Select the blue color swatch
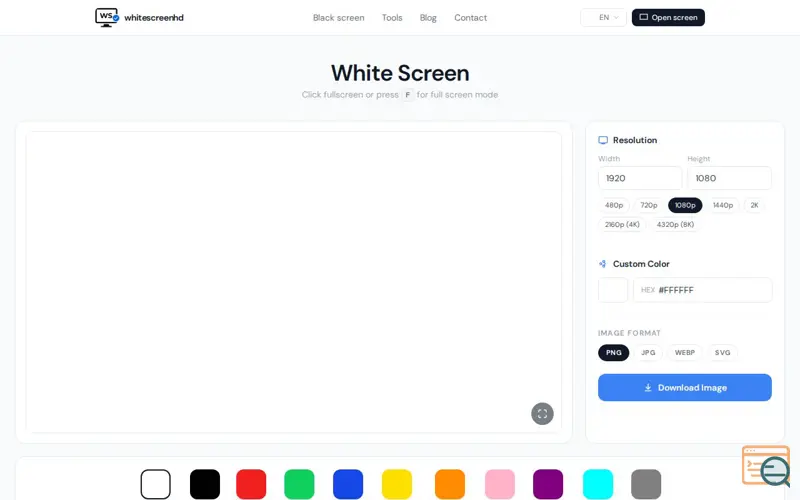Screen dimensions: 800x500 tap(348, 484)
